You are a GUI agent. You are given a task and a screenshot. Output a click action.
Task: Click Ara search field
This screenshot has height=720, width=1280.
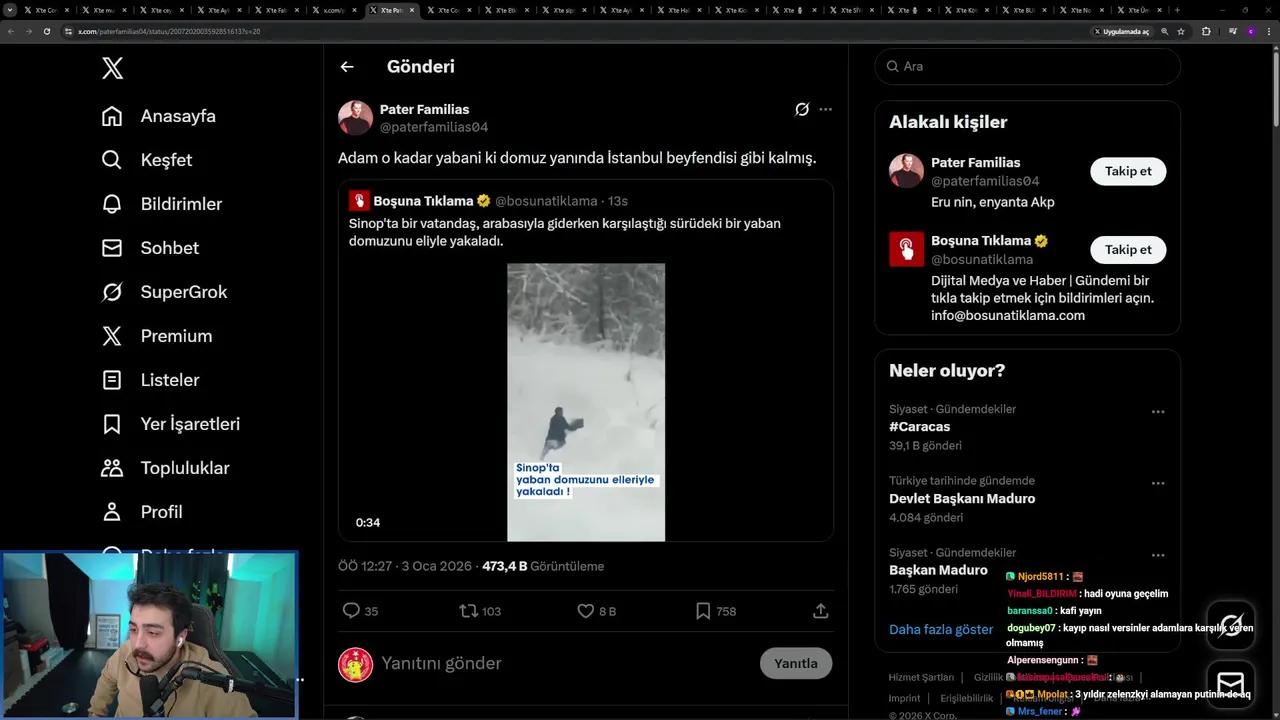[1027, 66]
